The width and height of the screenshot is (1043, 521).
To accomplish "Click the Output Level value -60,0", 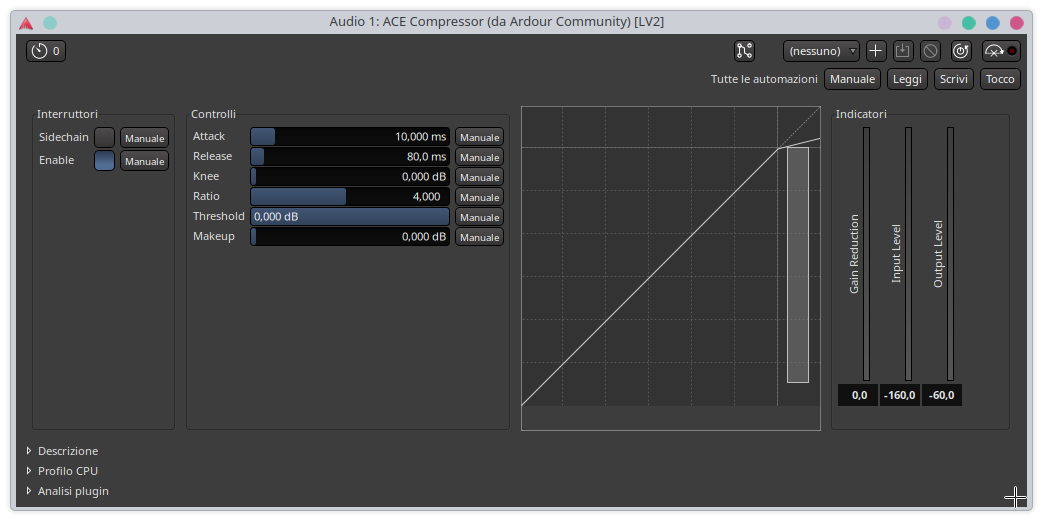I will [x=942, y=395].
